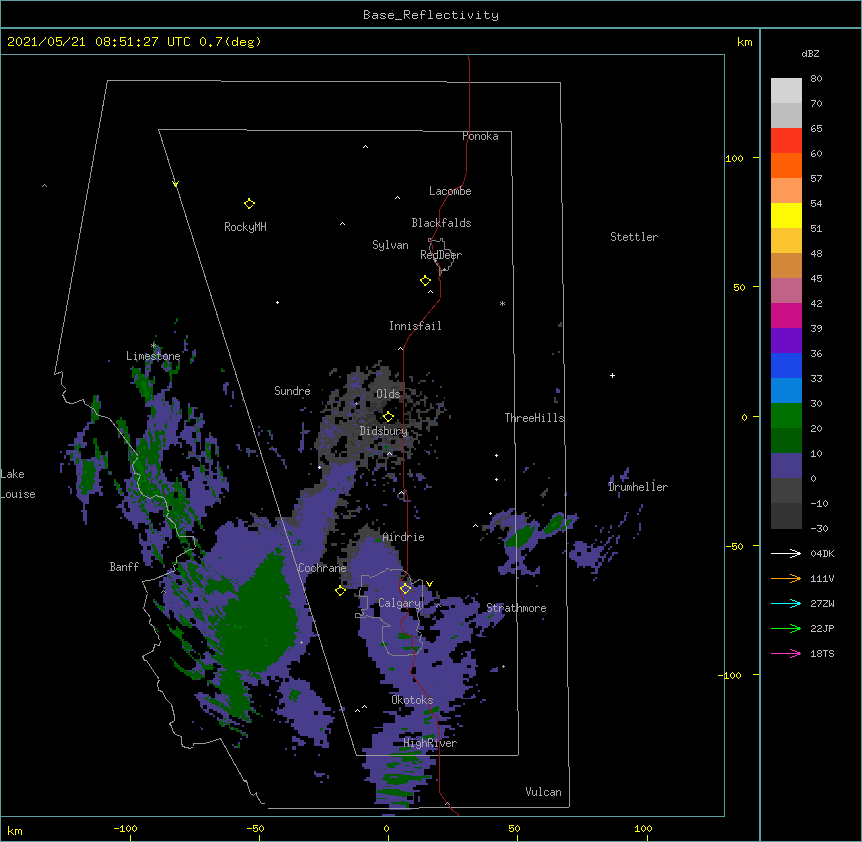Click the Innisfail label
The image size is (862, 842).
click(415, 326)
